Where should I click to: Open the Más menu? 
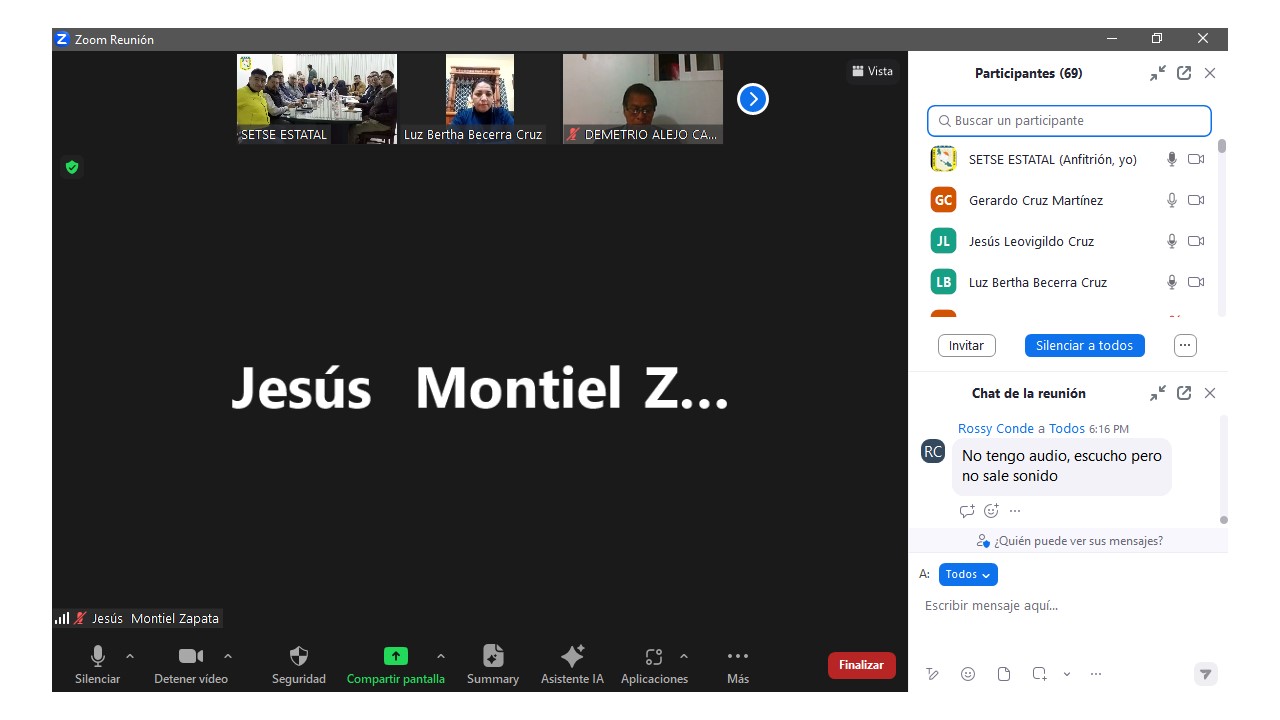[738, 657]
